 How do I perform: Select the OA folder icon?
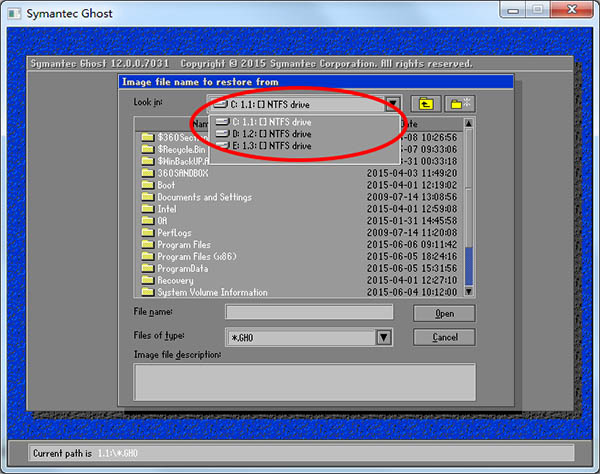tap(147, 220)
